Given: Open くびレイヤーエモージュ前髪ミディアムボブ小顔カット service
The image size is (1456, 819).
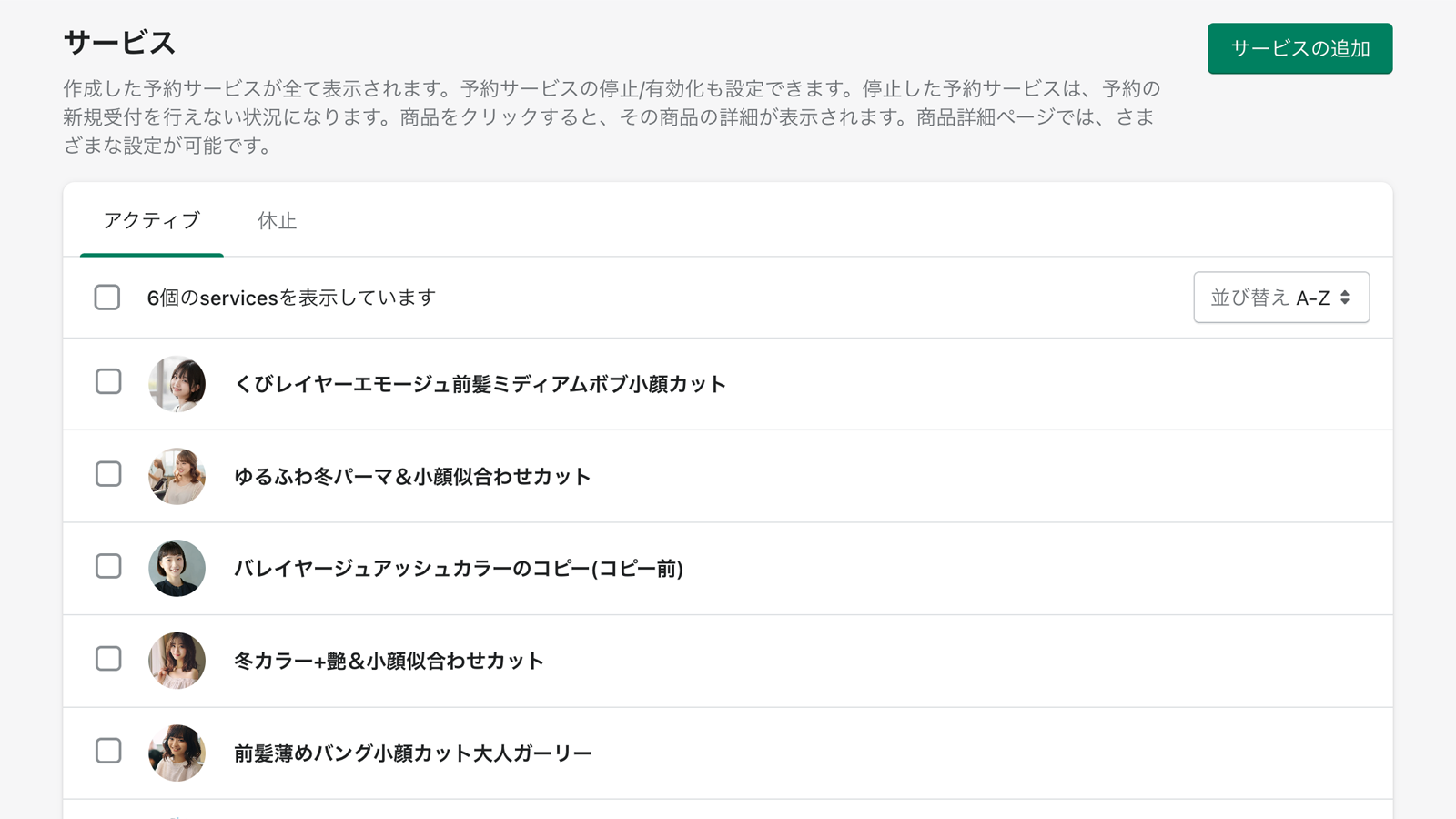Looking at the screenshot, I should coord(480,384).
